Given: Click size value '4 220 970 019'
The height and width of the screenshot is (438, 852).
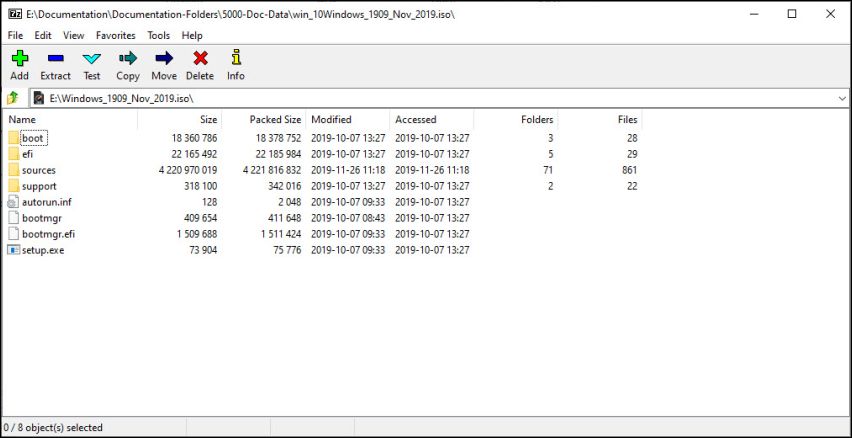Looking at the screenshot, I should tap(188, 170).
